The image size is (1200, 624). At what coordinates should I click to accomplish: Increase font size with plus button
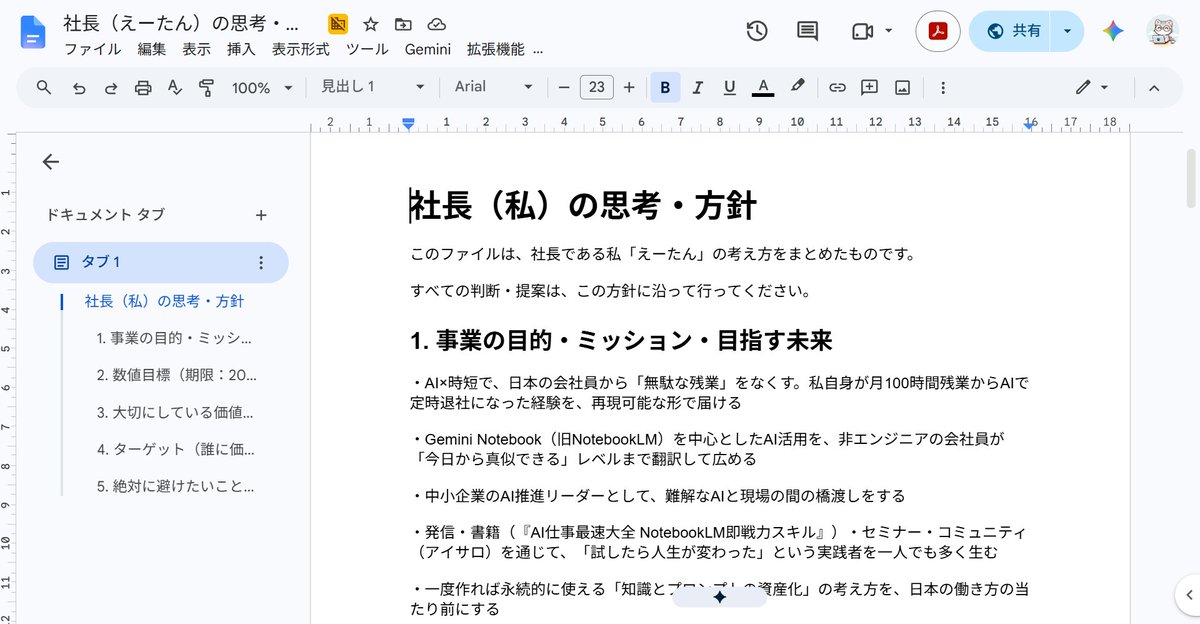tap(629, 87)
